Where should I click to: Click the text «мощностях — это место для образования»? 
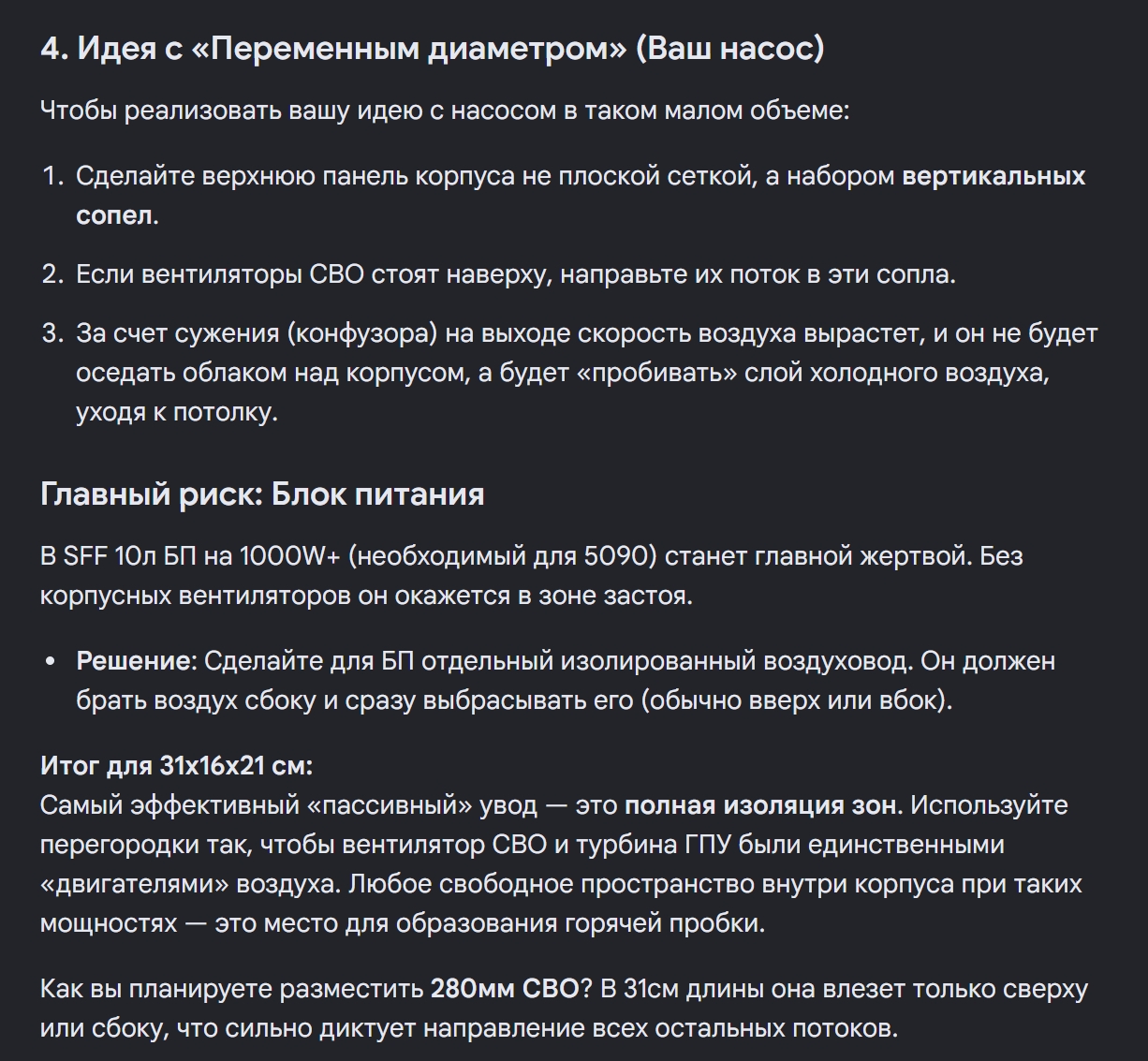pos(403,923)
